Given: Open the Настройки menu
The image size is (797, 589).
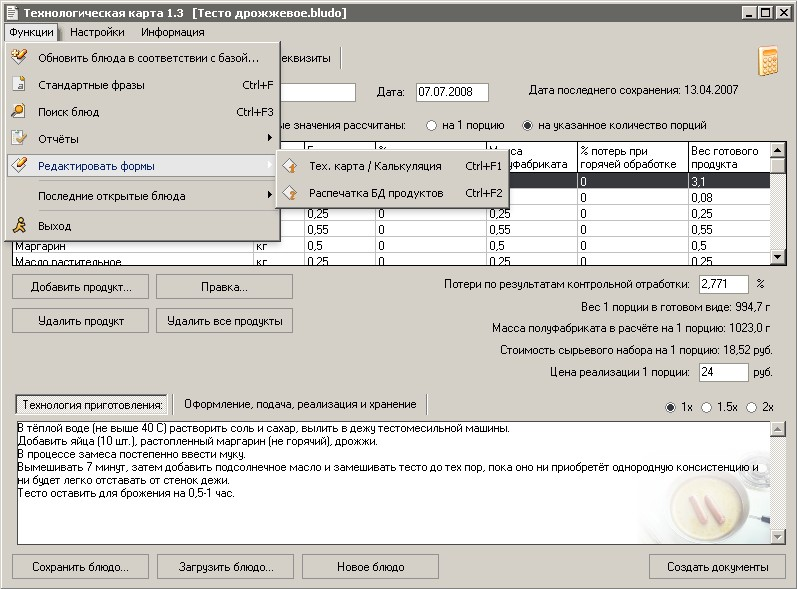Looking at the screenshot, I should coord(97,32).
